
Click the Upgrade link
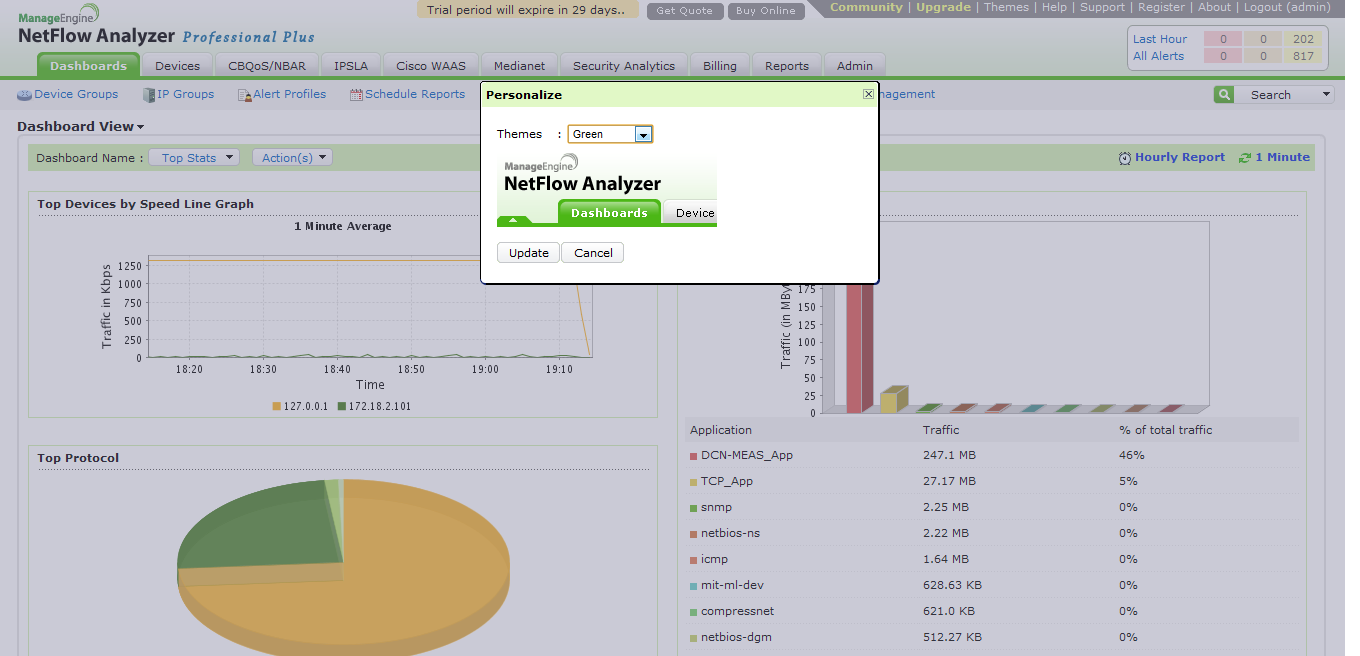[943, 7]
